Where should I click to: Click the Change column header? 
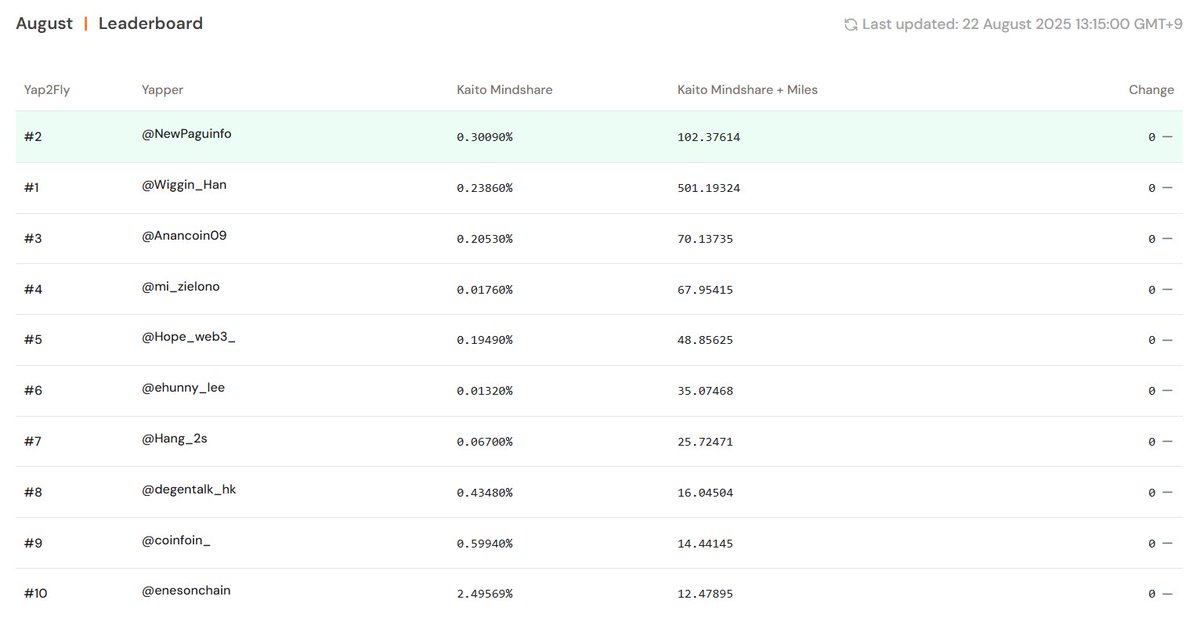click(x=1151, y=90)
